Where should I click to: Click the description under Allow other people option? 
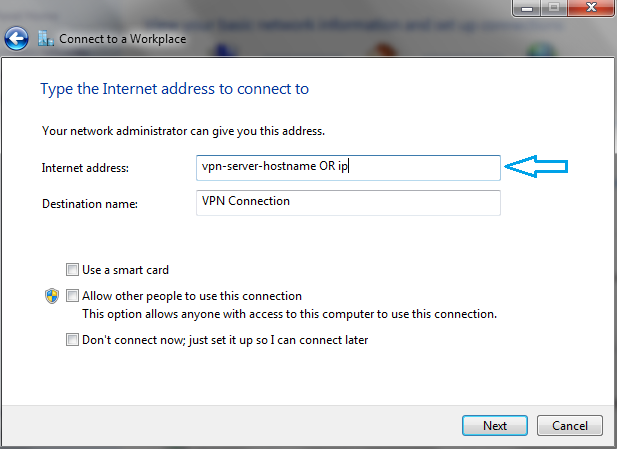289,314
